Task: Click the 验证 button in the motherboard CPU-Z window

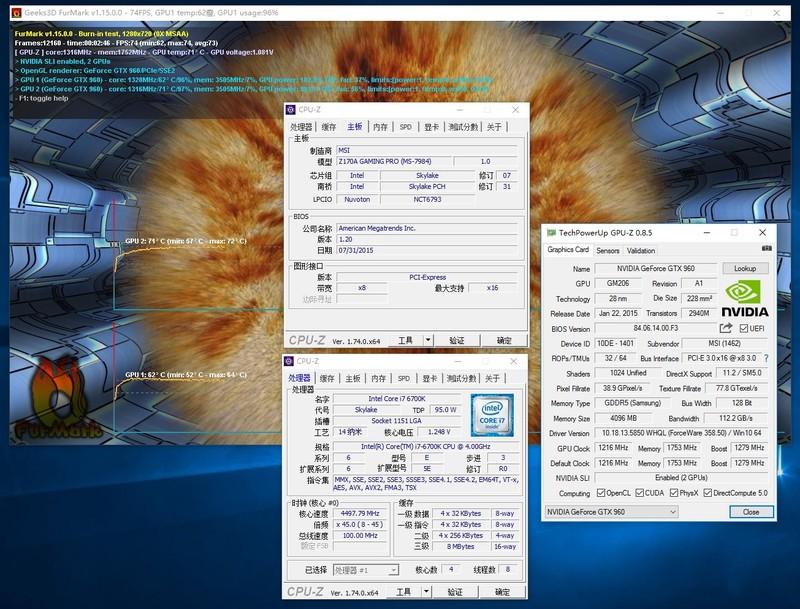Action: pos(457,340)
